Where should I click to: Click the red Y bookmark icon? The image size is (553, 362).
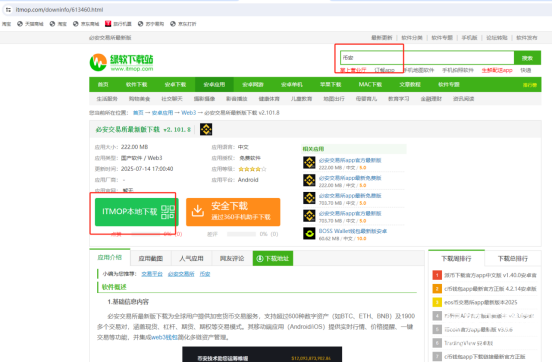pyautogui.click(x=108, y=24)
